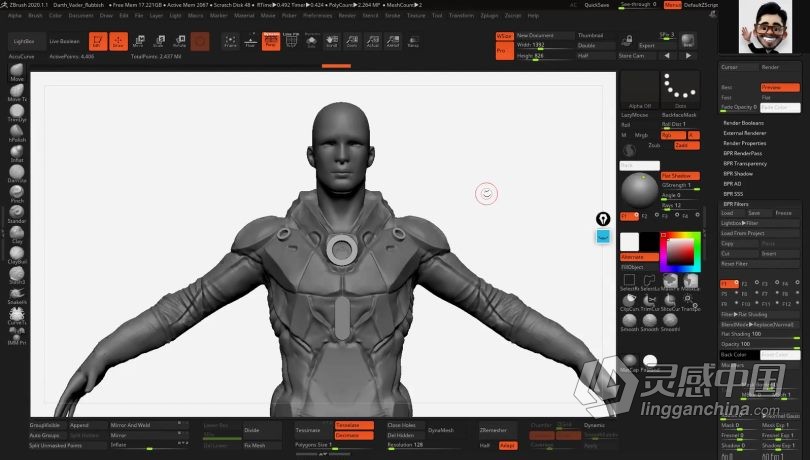
Task: Click the QuickSave button
Action: pyautogui.click(x=597, y=5)
